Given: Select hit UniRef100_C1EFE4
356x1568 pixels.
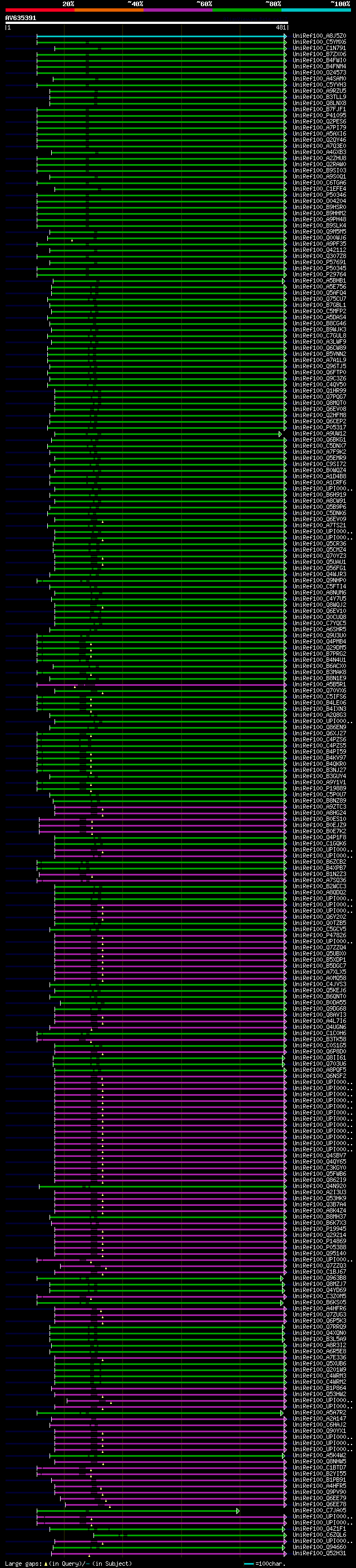Looking at the screenshot, I should pyautogui.click(x=319, y=189).
